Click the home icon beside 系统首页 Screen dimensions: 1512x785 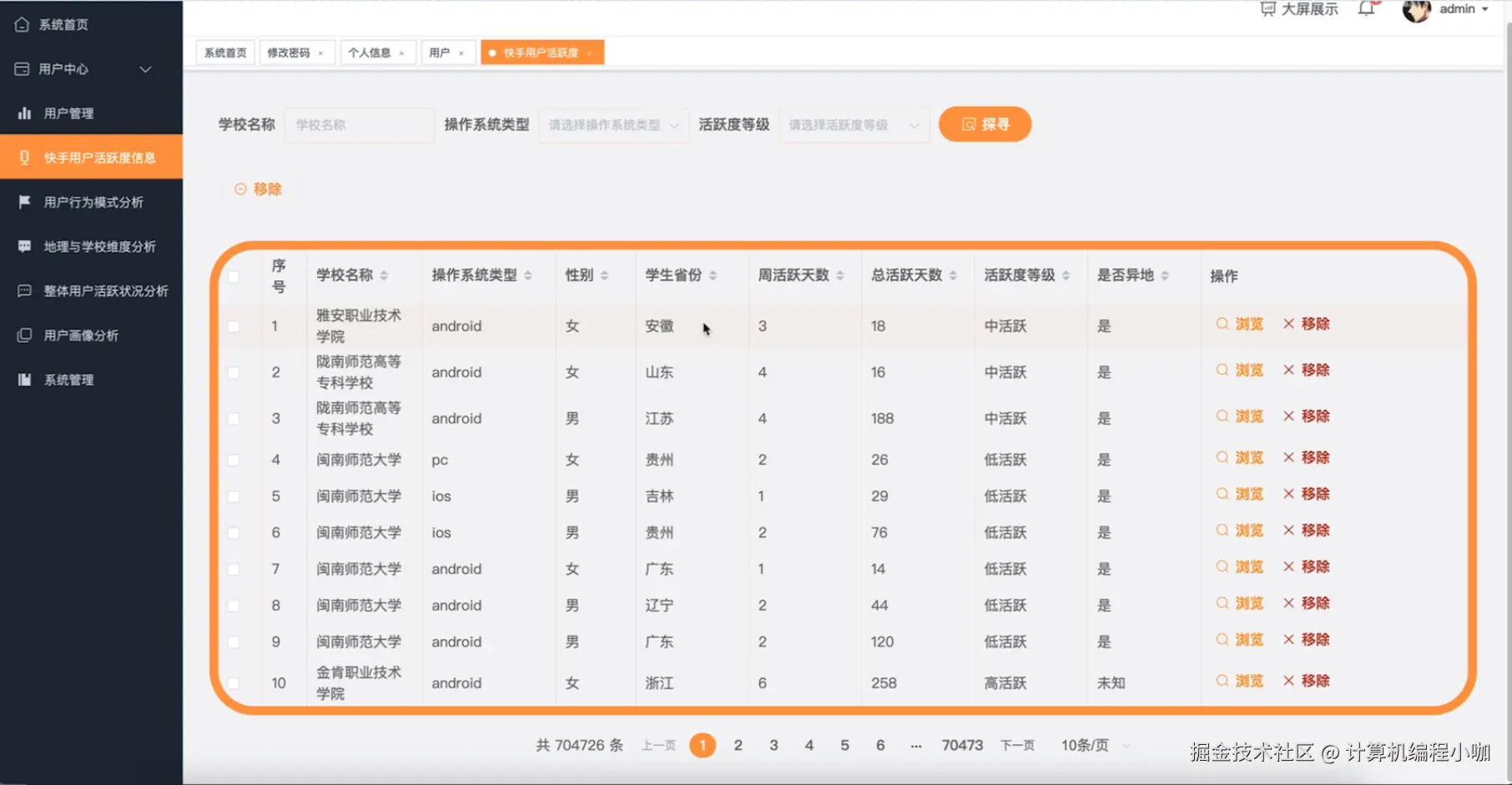coord(22,24)
